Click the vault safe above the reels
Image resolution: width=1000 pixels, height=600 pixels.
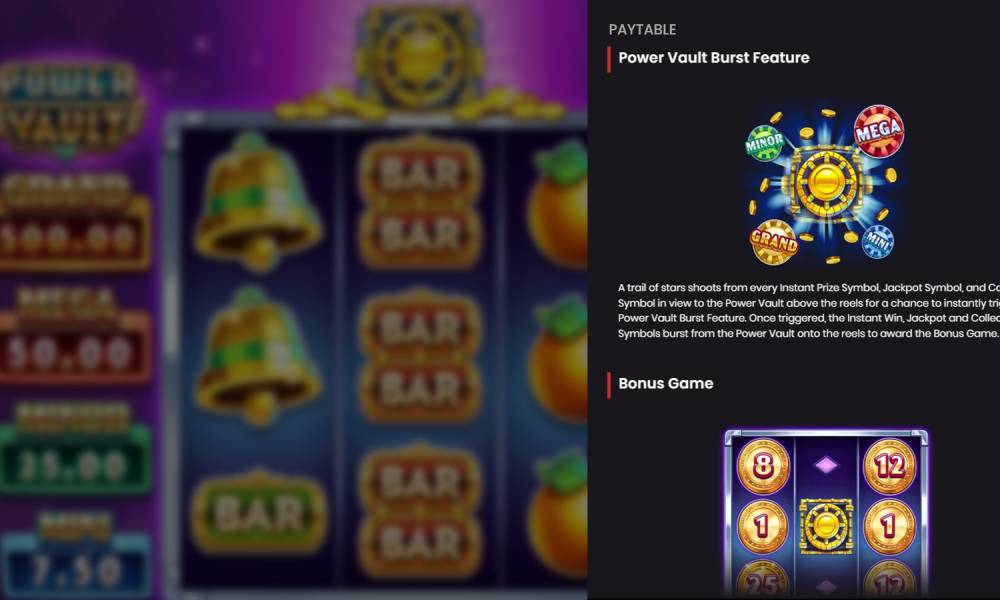click(419, 61)
